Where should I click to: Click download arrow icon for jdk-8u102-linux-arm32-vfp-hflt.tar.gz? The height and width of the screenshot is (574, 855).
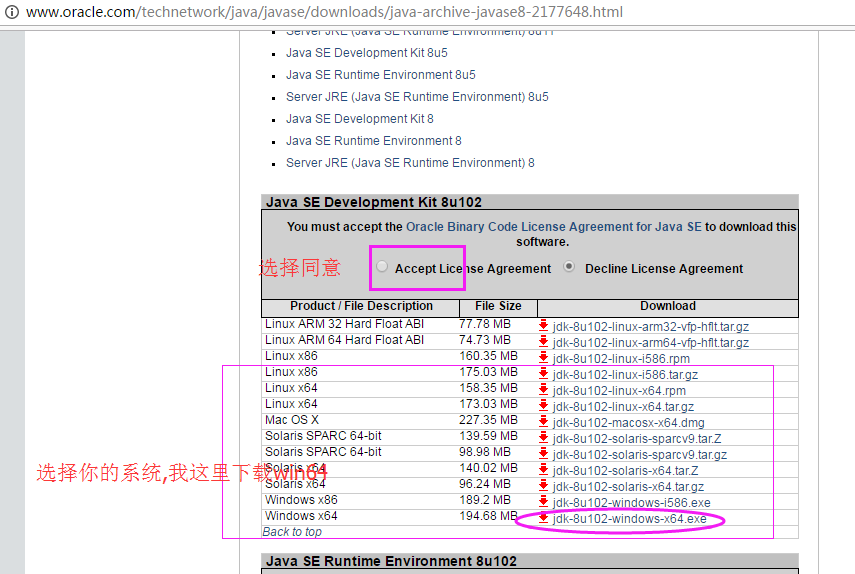pyautogui.click(x=543, y=326)
